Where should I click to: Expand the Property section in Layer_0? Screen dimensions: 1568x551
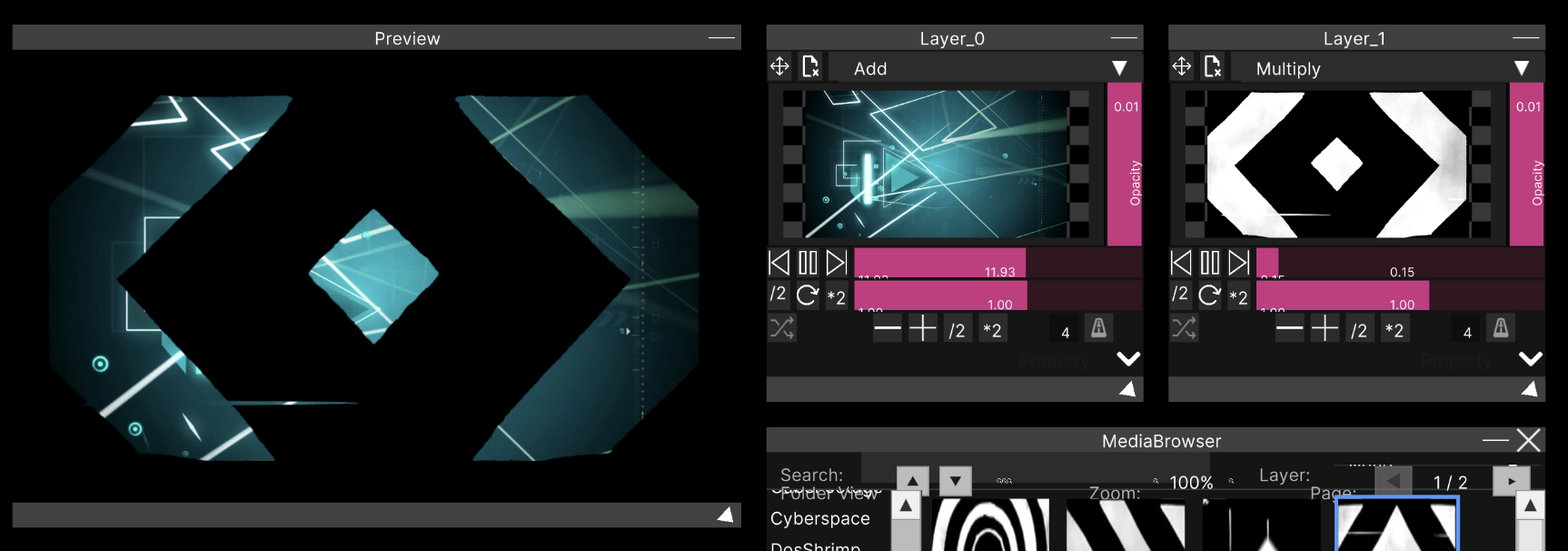coord(1128,359)
